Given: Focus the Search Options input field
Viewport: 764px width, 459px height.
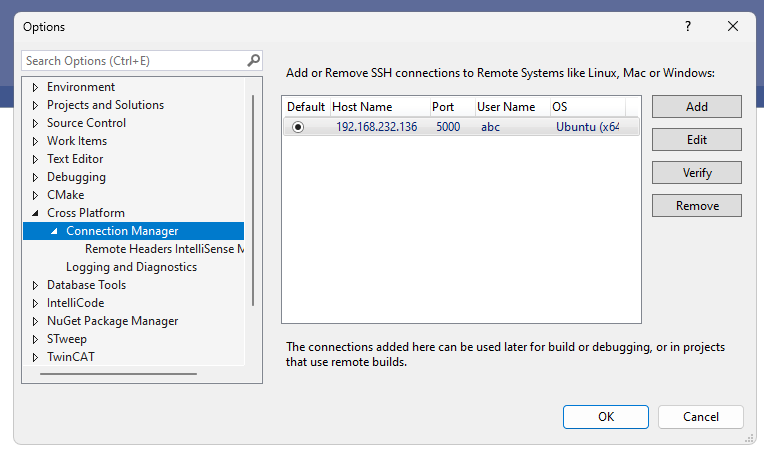Looking at the screenshot, I should 134,60.
